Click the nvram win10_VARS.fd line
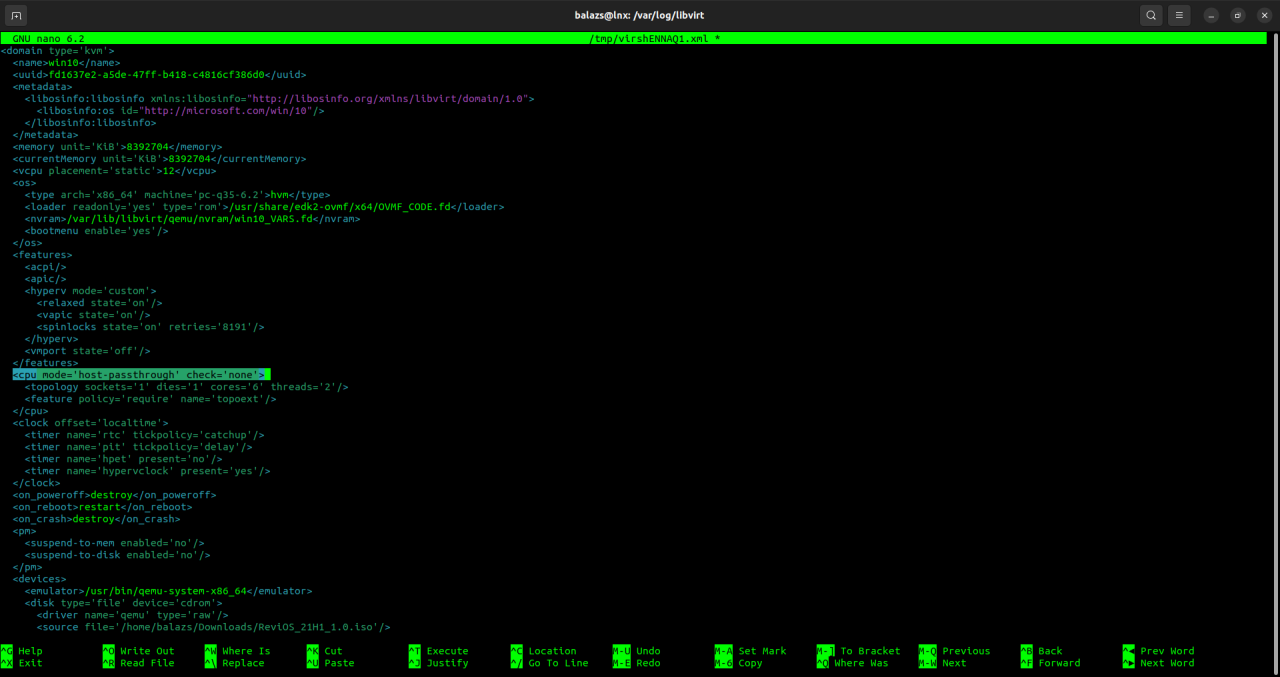 [192, 219]
